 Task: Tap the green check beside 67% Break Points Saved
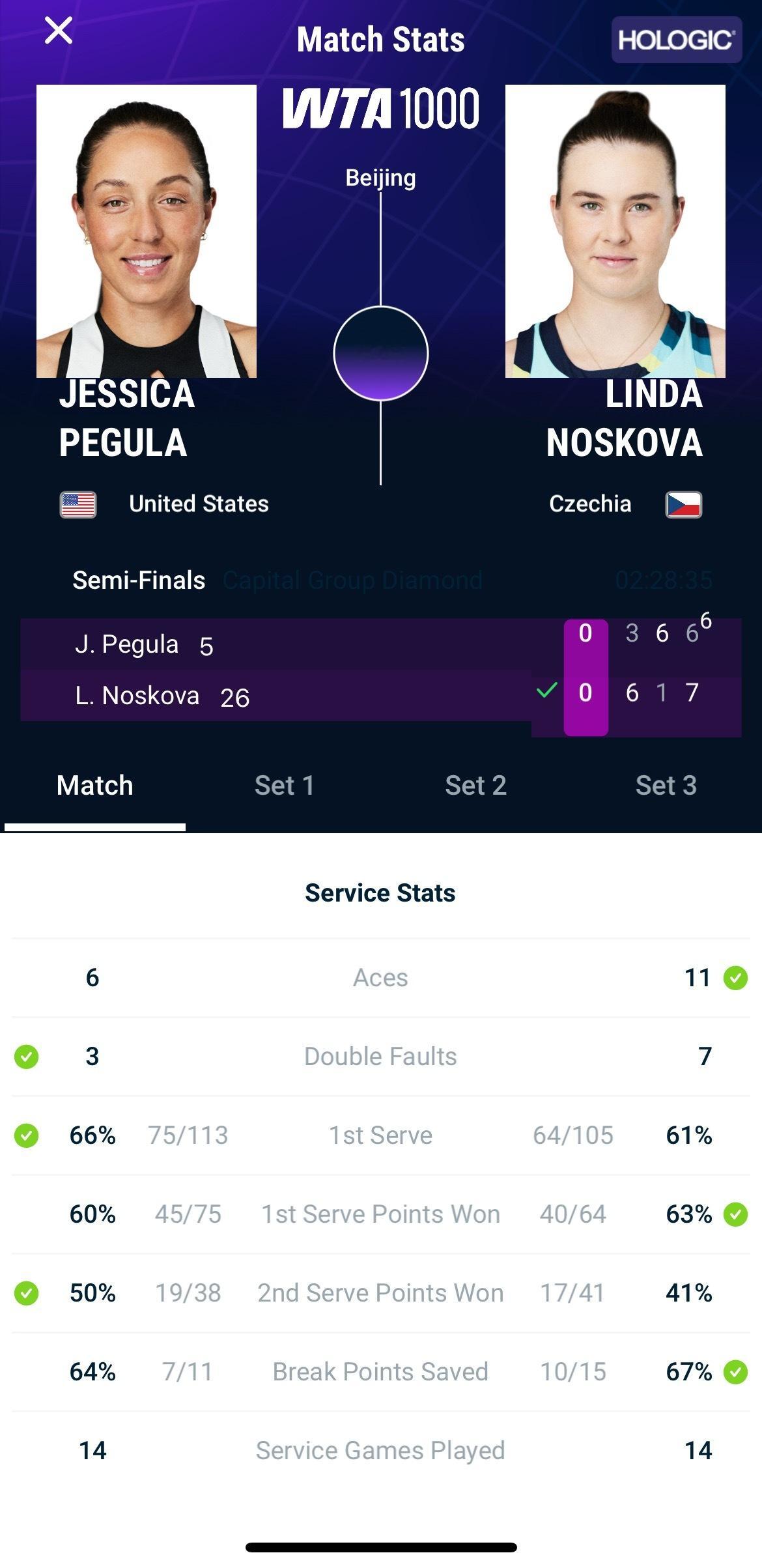coord(735,1372)
